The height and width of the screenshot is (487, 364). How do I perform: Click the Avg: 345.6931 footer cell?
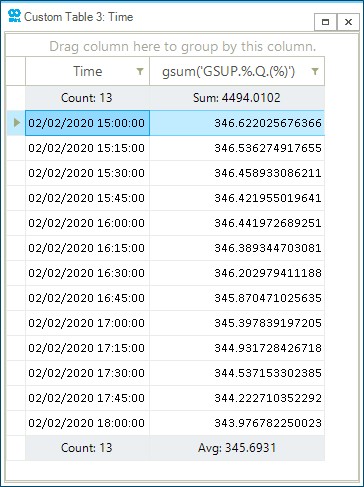click(x=237, y=448)
